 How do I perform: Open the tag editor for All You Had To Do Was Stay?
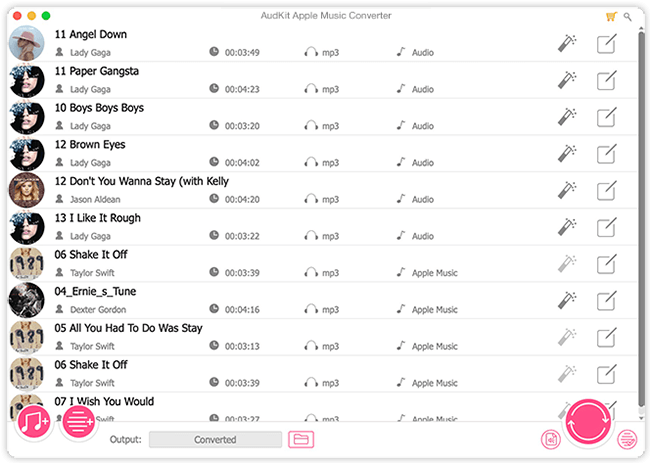click(x=606, y=337)
